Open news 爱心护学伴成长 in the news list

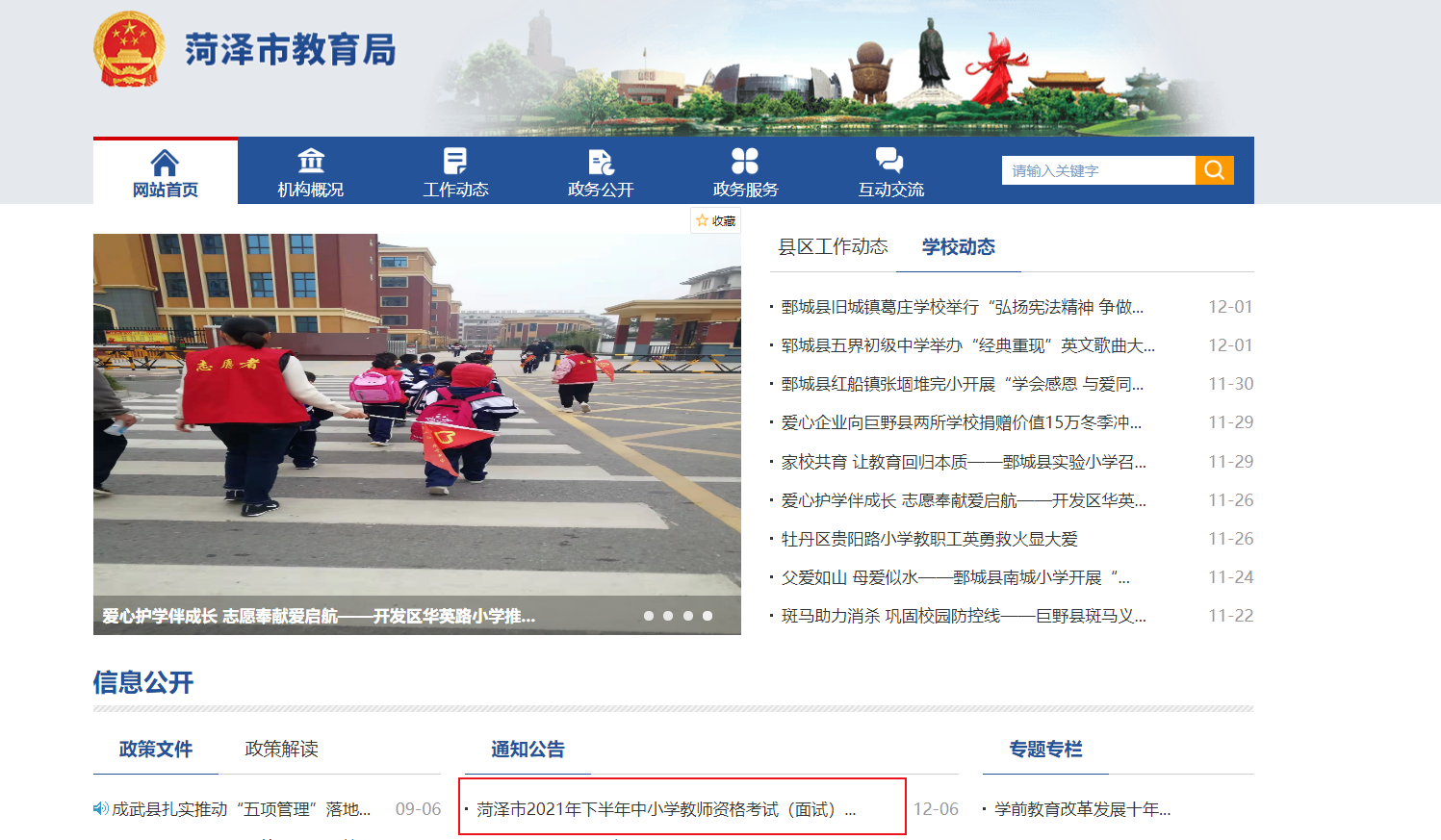click(964, 500)
